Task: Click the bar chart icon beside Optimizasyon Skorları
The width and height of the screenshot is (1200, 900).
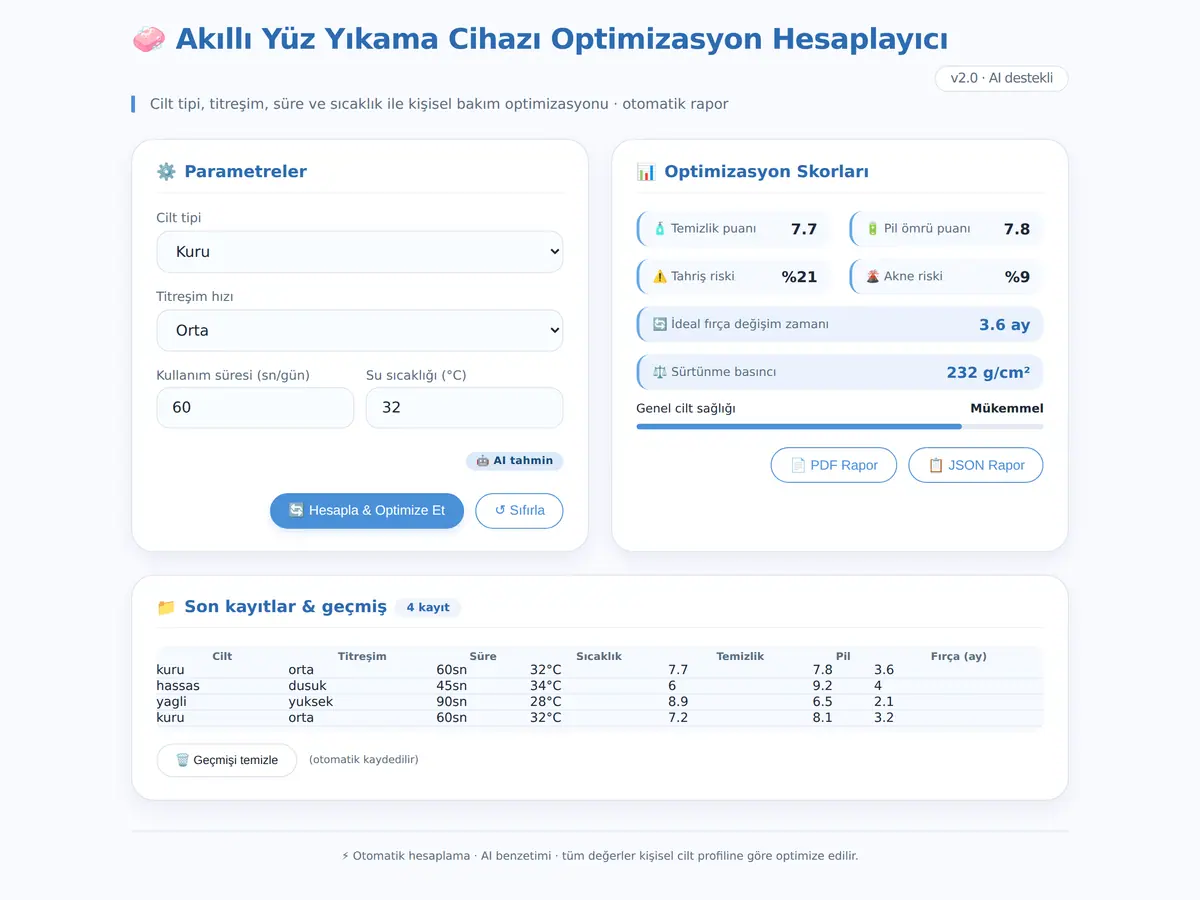Action: [x=646, y=172]
